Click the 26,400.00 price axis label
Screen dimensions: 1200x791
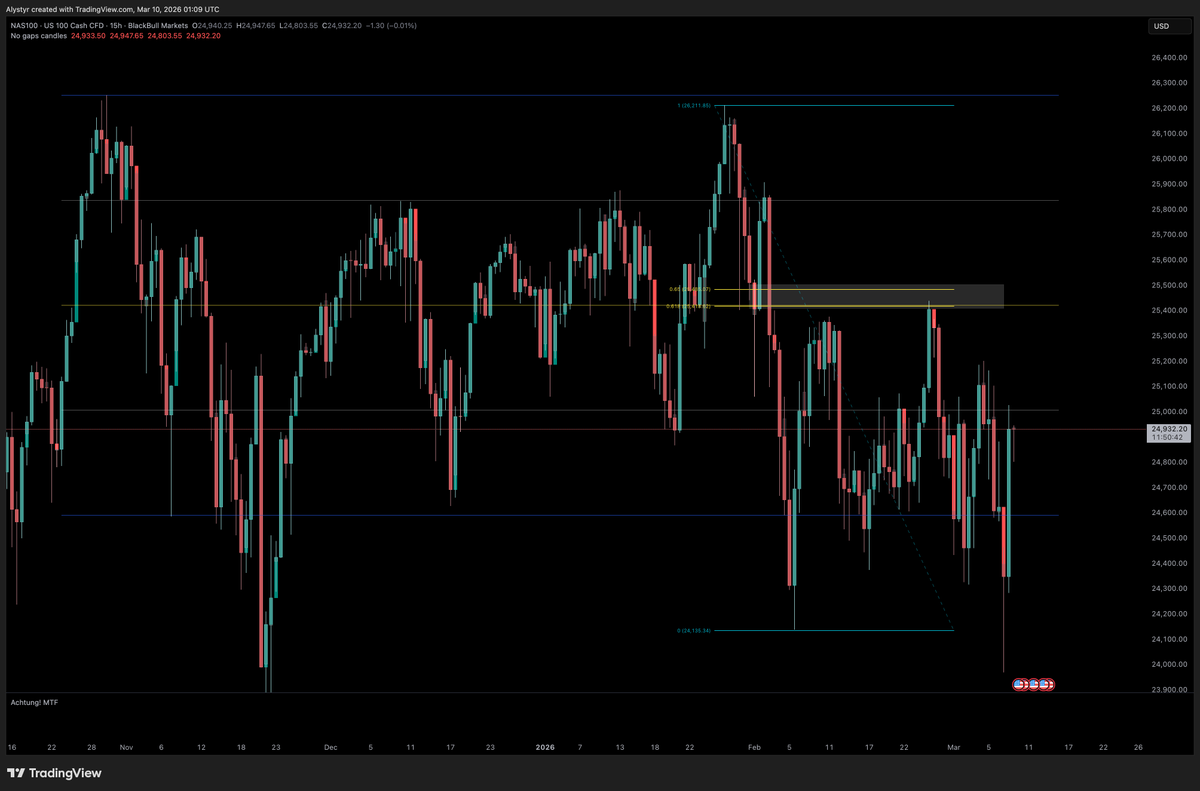coord(1169,57)
